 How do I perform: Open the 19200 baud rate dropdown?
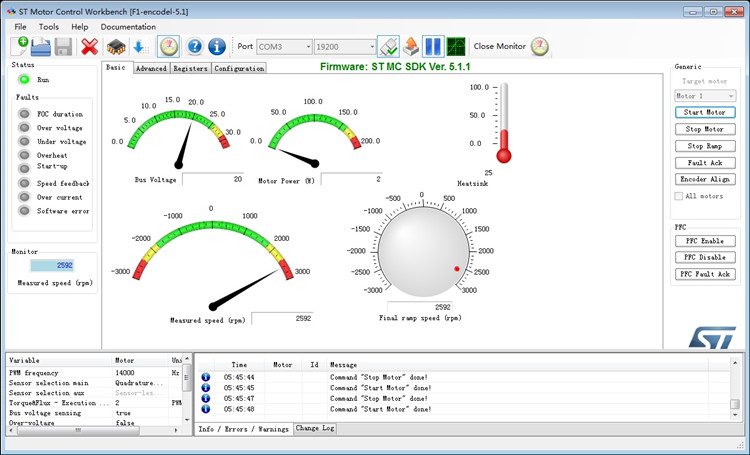[345, 47]
